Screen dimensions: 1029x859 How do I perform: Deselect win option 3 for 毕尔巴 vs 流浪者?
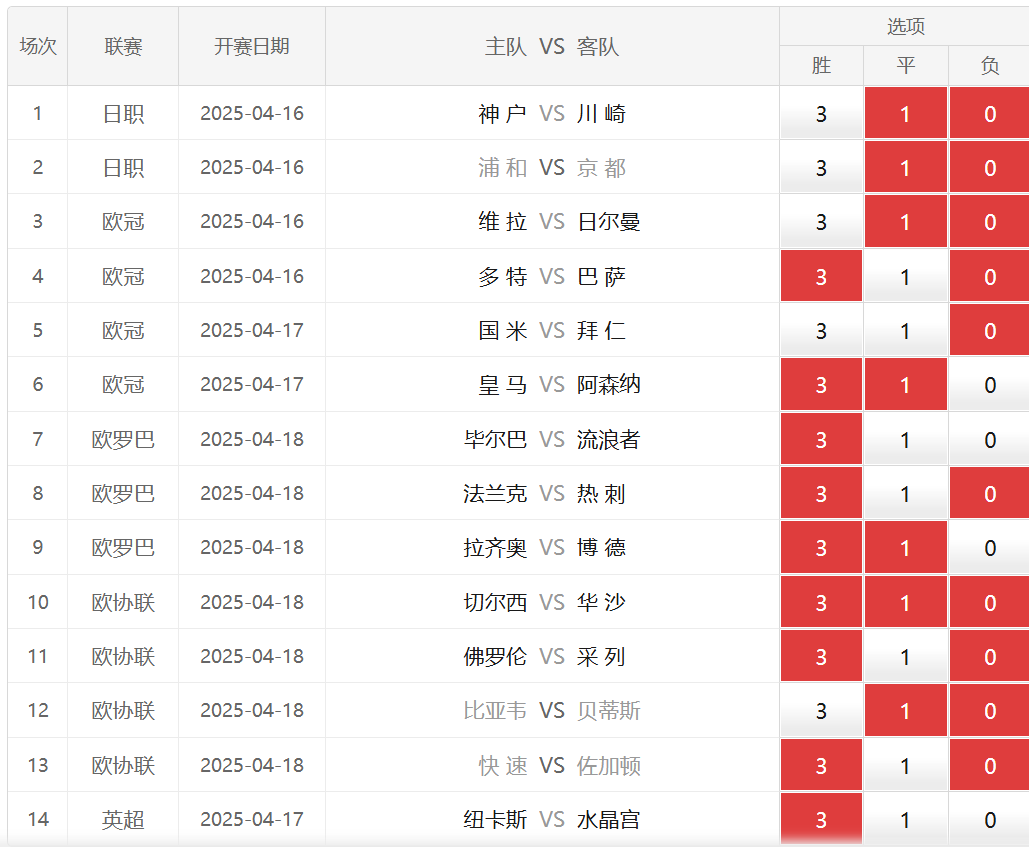click(x=821, y=439)
